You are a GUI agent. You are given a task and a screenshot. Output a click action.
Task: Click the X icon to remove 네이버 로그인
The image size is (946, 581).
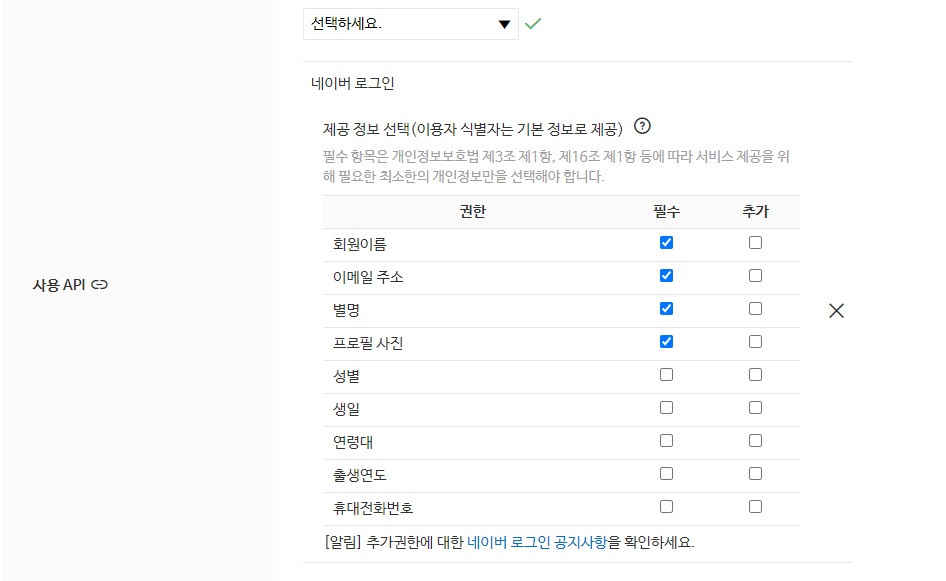836,311
